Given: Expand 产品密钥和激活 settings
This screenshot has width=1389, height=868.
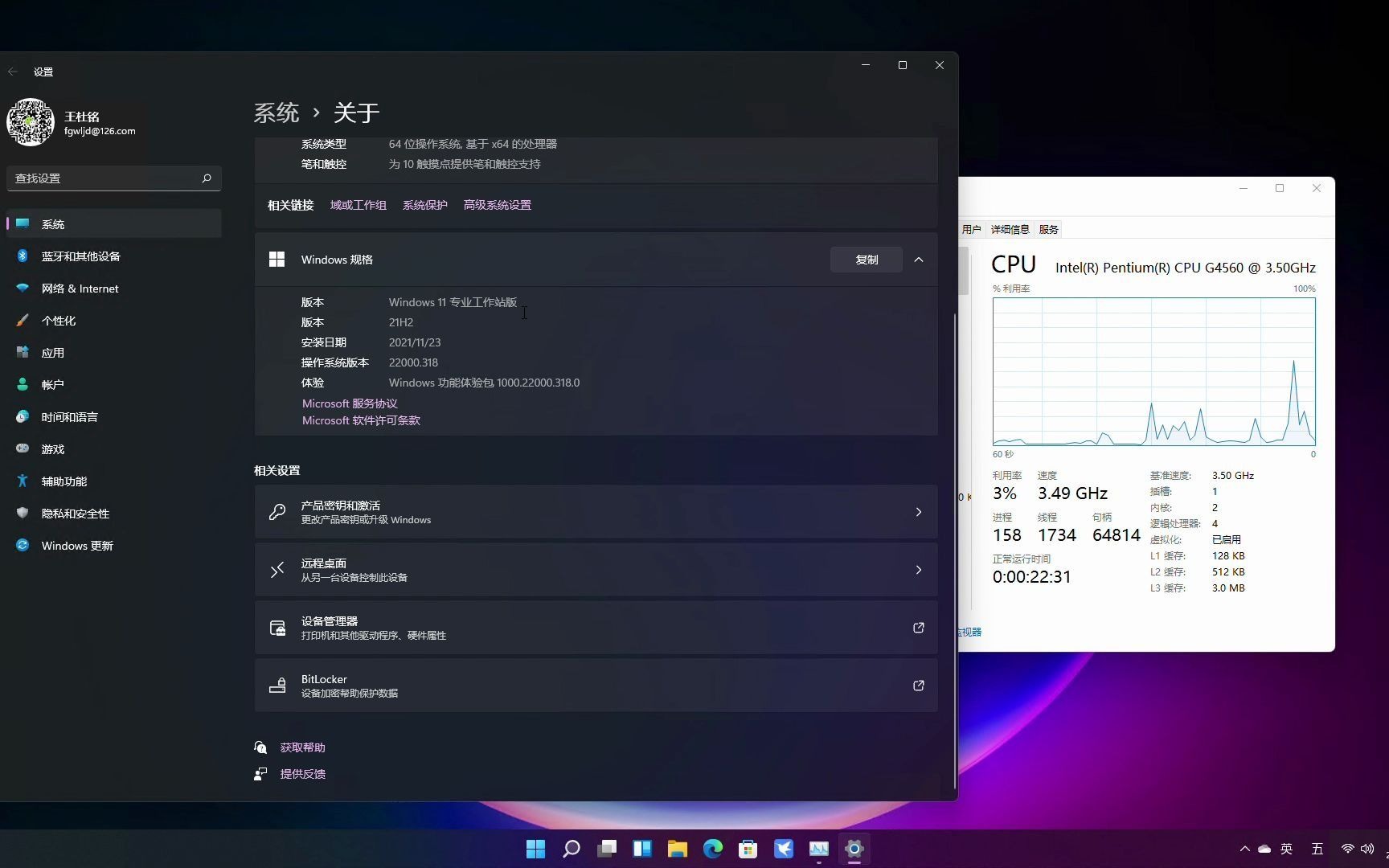Looking at the screenshot, I should 595,512.
